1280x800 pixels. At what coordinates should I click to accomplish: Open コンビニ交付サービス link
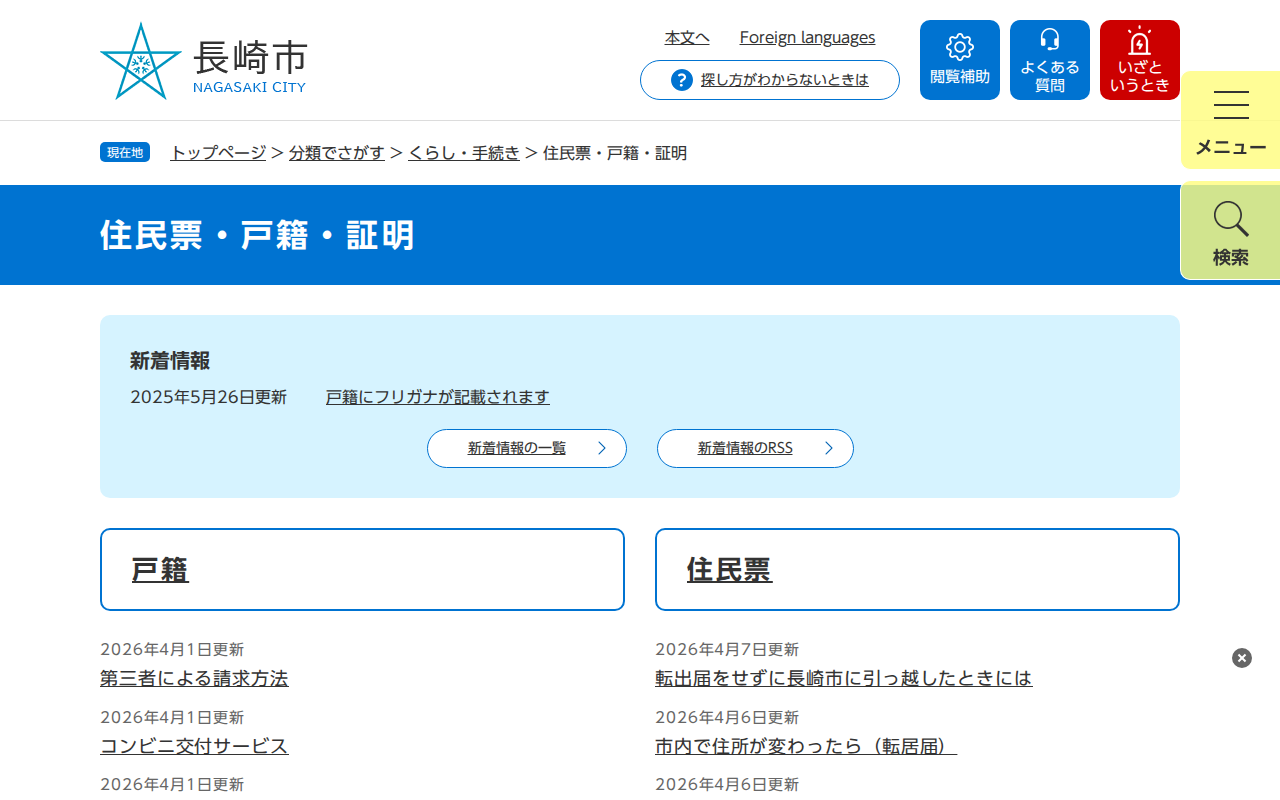click(x=194, y=746)
